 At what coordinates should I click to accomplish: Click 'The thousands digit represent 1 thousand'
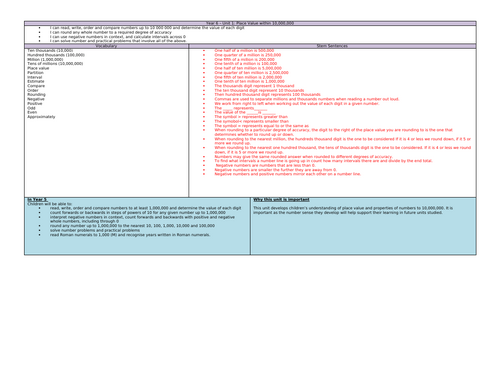click(254, 86)
